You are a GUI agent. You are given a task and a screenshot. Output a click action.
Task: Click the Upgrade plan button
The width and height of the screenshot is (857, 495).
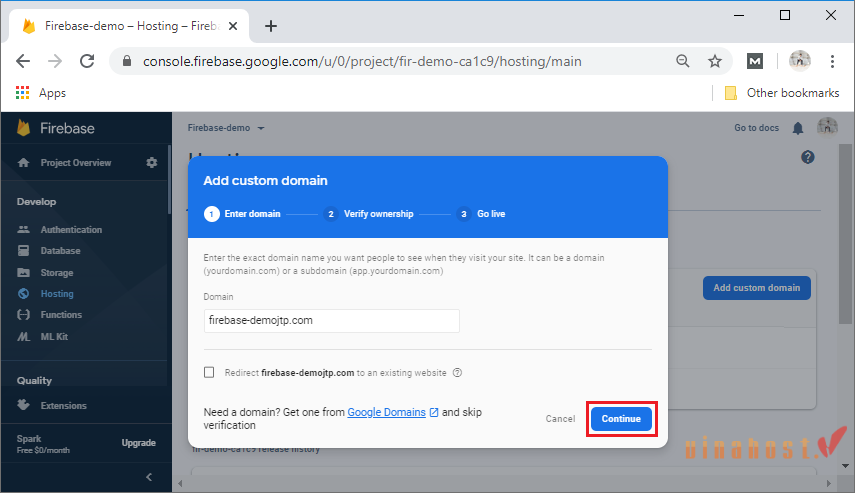pos(138,443)
